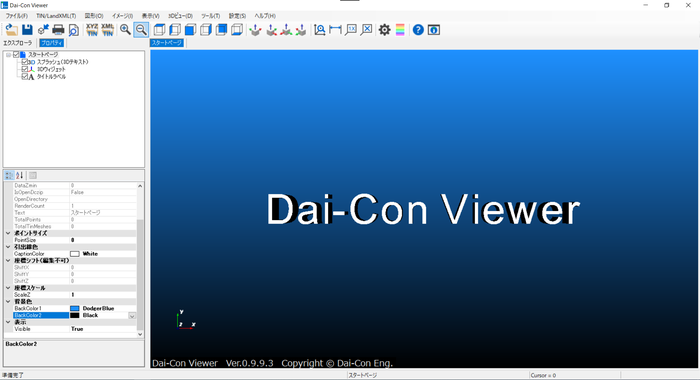Screen dimensions: 700x380
Task: Click the about information window icon
Action: click(433, 30)
